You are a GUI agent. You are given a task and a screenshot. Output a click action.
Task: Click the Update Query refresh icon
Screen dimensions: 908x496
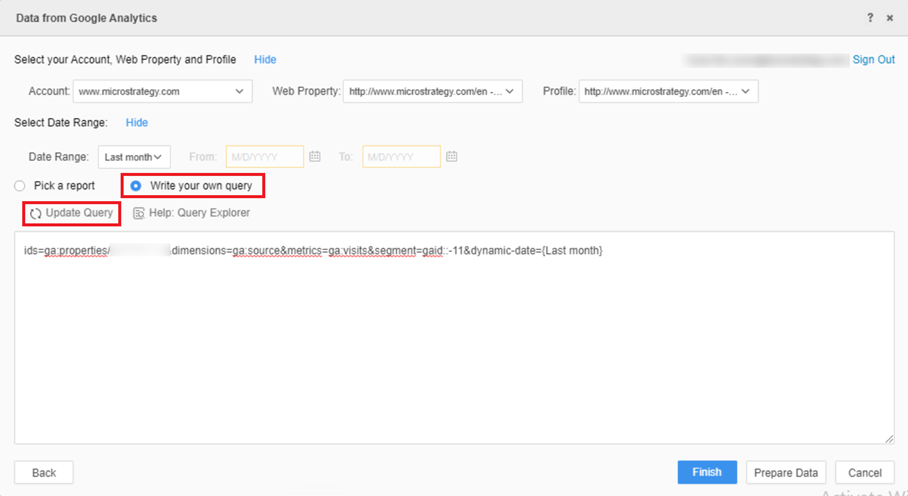point(36,214)
